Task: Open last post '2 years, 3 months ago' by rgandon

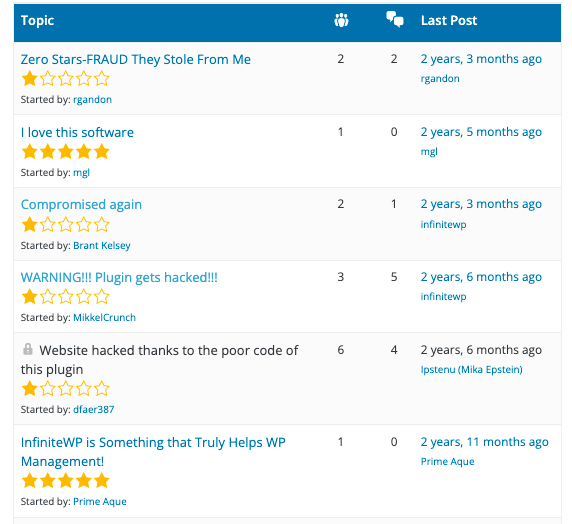Action: (481, 59)
